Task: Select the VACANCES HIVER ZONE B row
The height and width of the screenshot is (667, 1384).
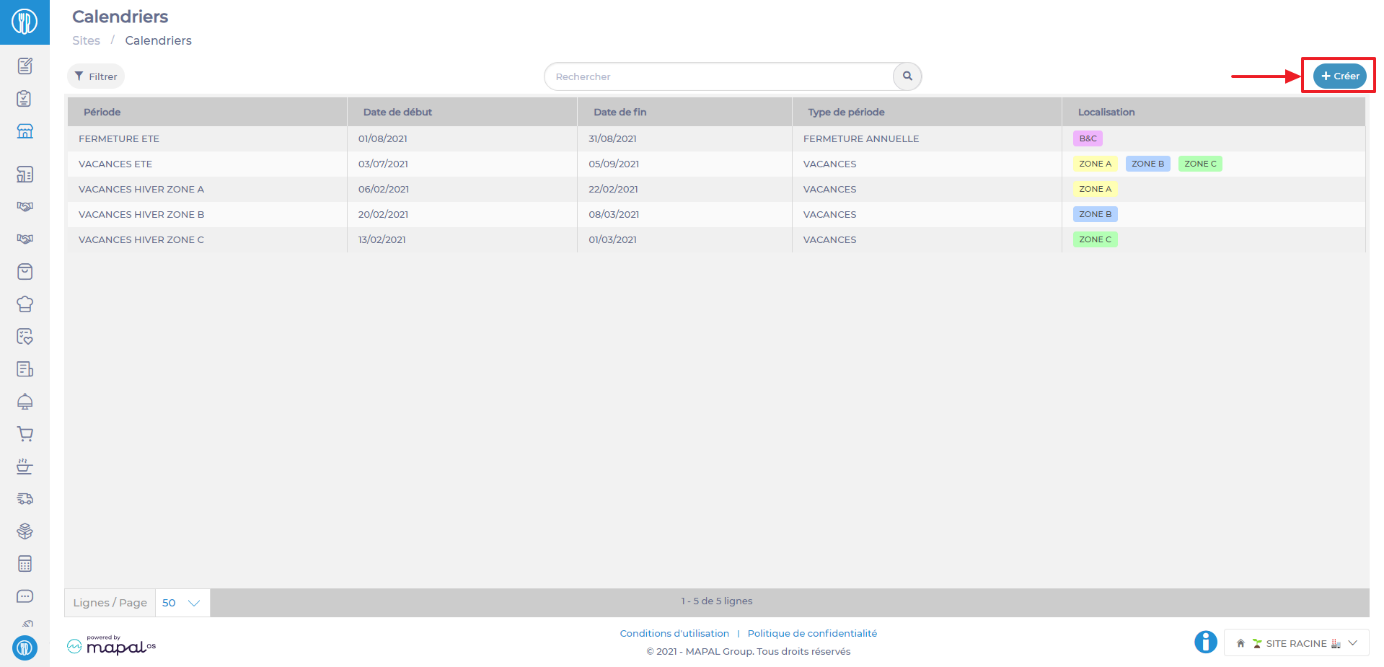Action: tap(715, 214)
